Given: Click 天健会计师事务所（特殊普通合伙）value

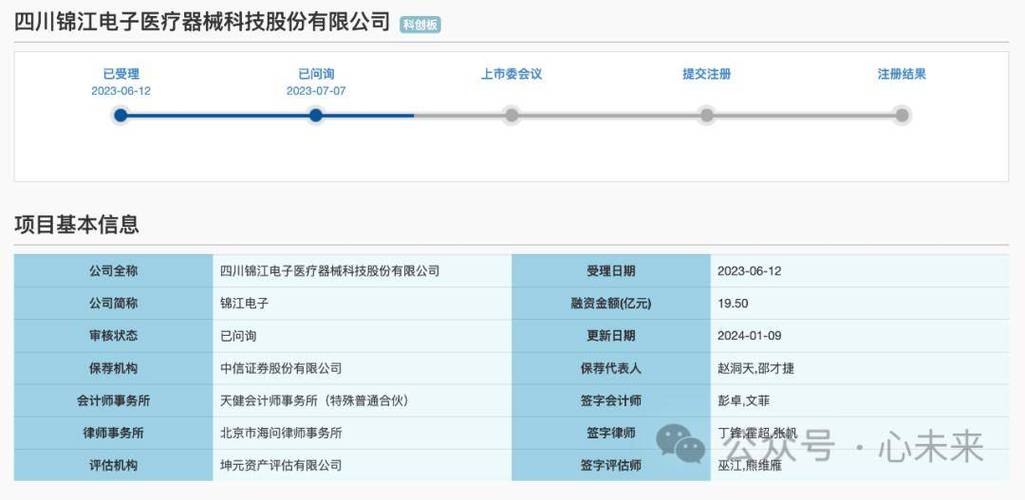Looking at the screenshot, I should (x=314, y=401).
